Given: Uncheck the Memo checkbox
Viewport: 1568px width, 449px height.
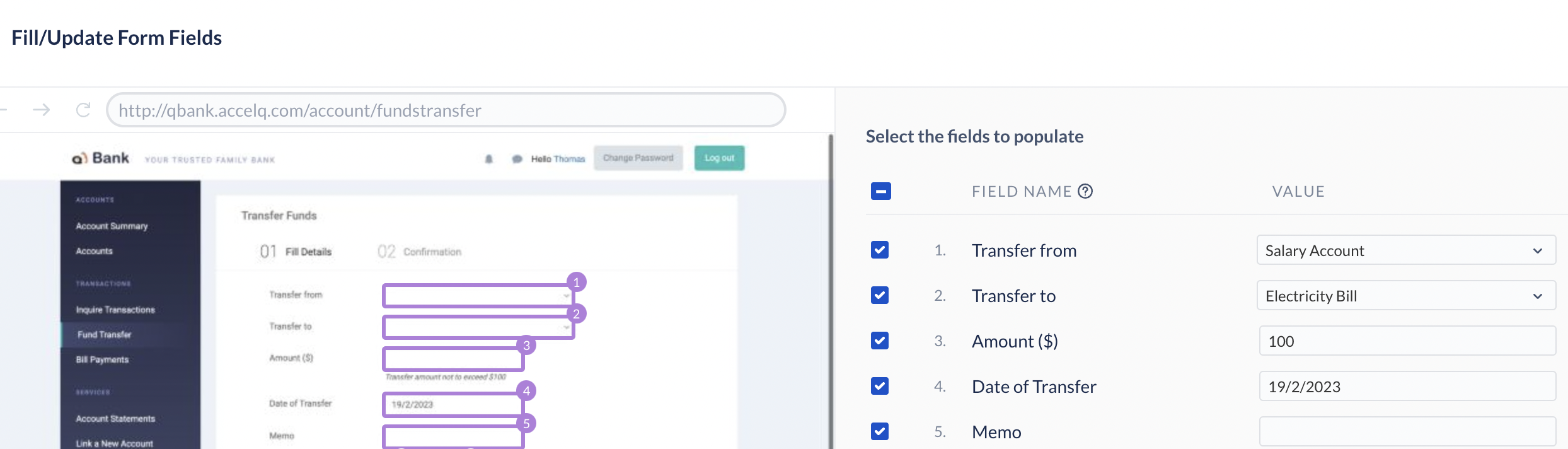Looking at the screenshot, I should (x=880, y=431).
